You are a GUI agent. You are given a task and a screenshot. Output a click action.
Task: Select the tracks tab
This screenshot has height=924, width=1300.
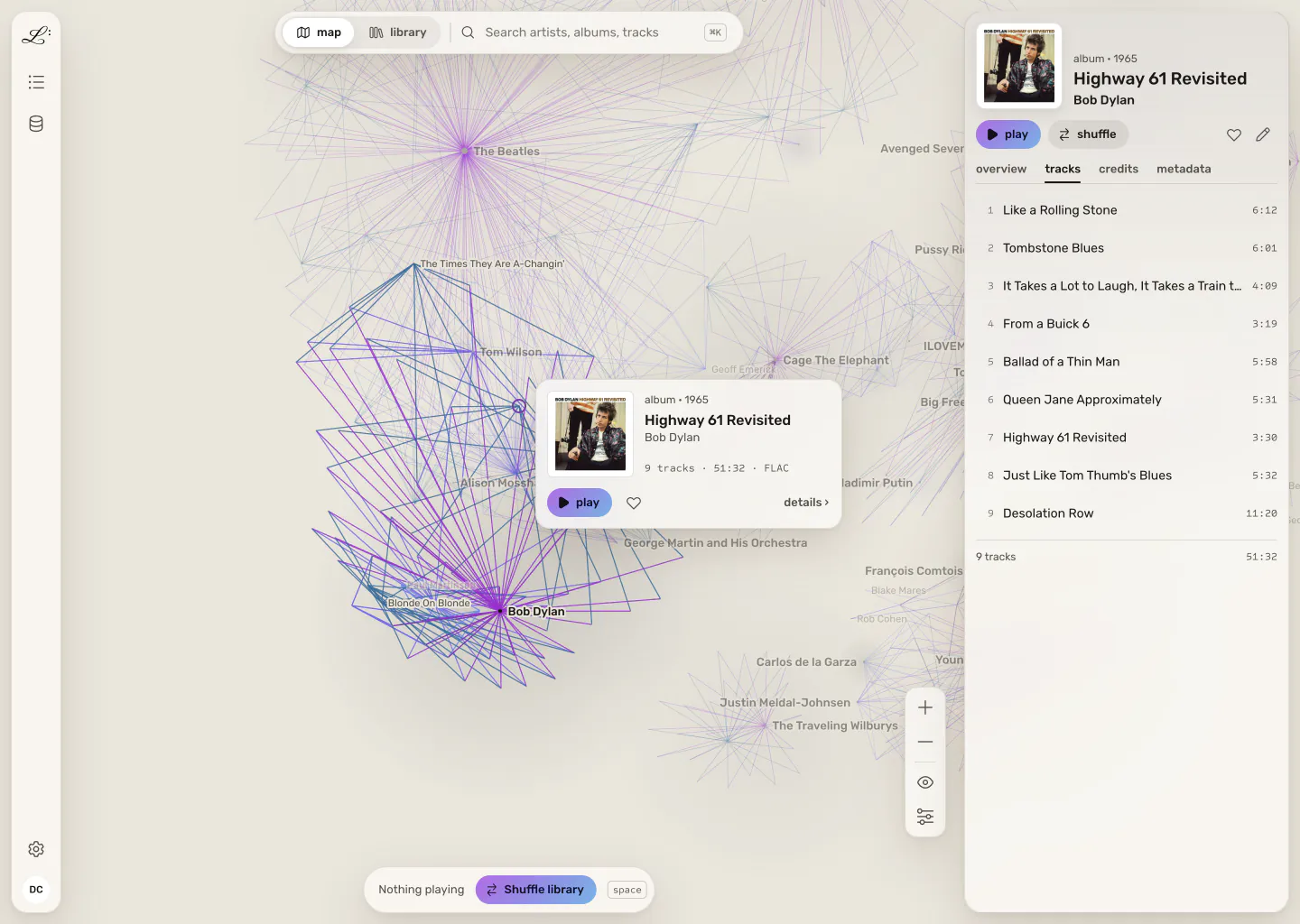point(1063,169)
